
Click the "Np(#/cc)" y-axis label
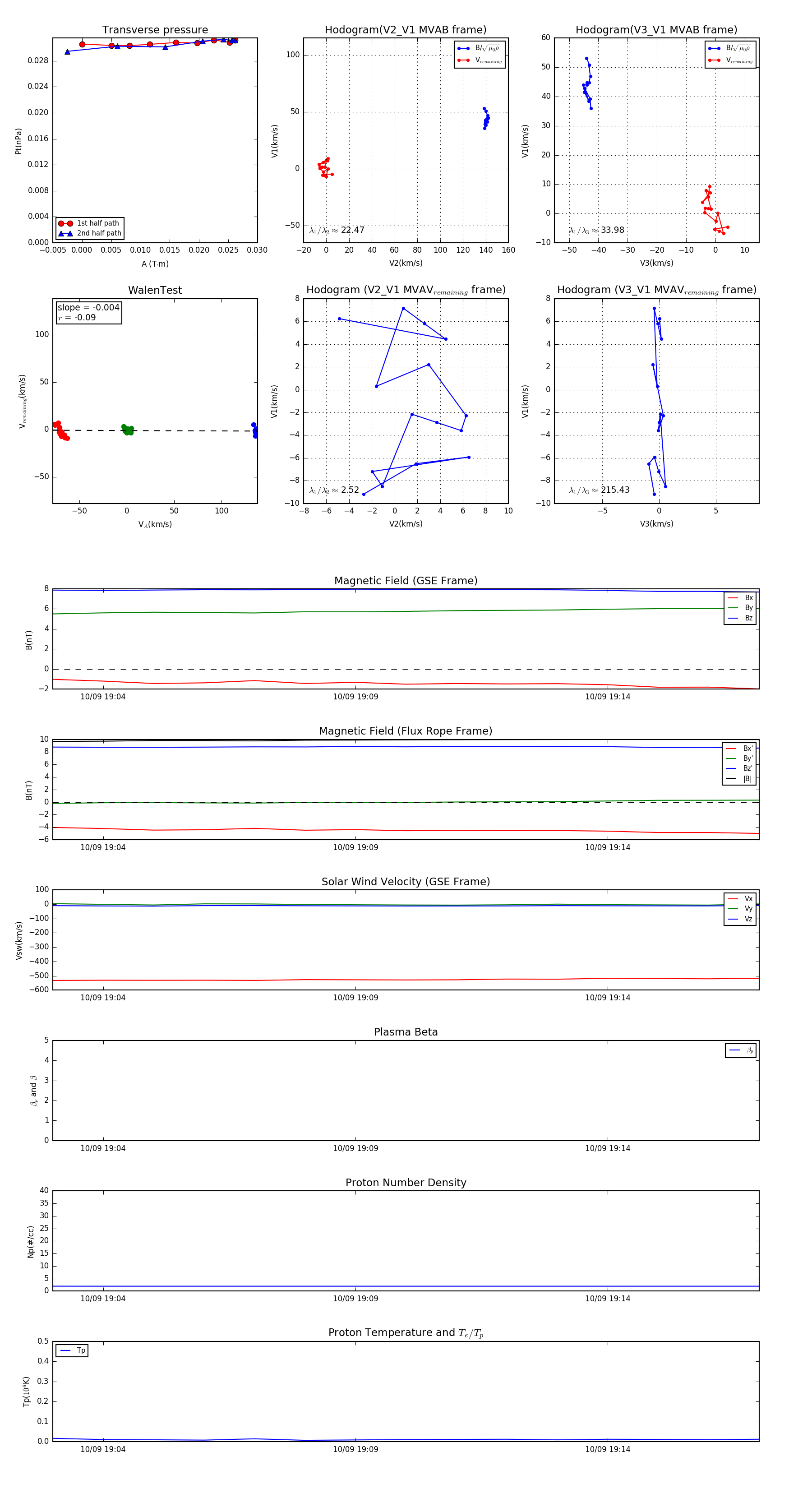31,1242
